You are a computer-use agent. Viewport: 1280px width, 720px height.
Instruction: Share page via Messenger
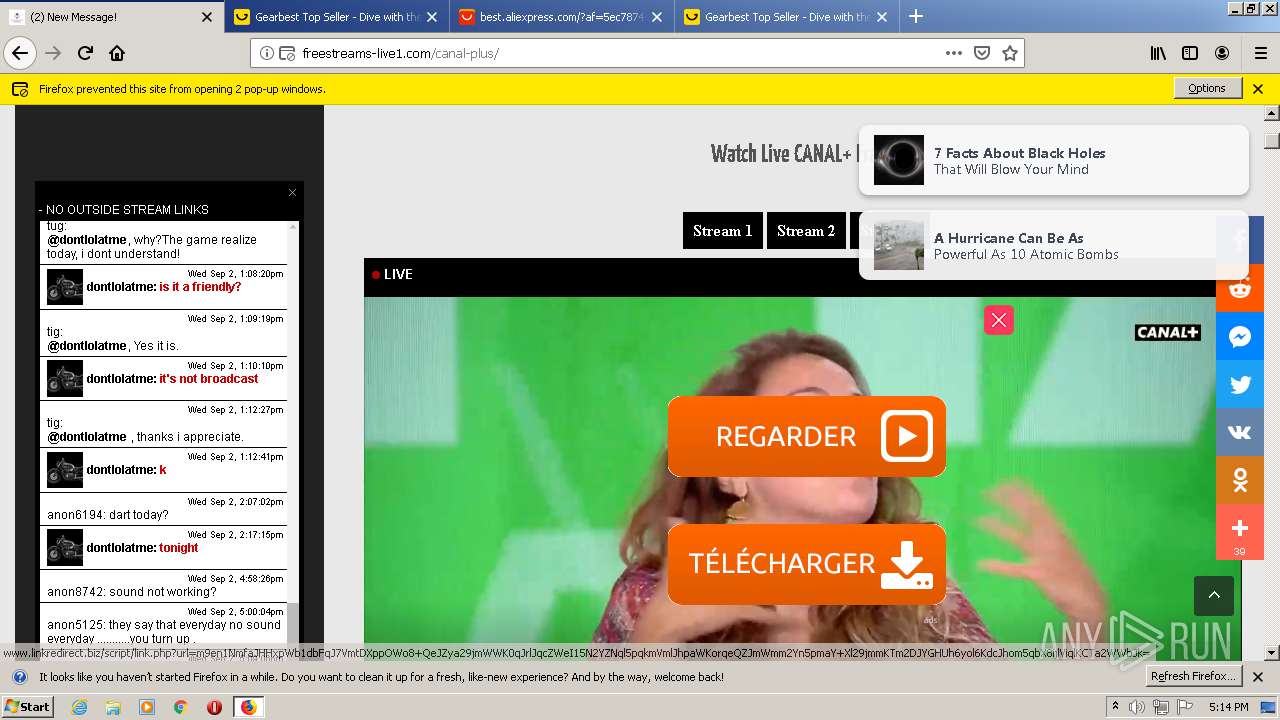1240,337
